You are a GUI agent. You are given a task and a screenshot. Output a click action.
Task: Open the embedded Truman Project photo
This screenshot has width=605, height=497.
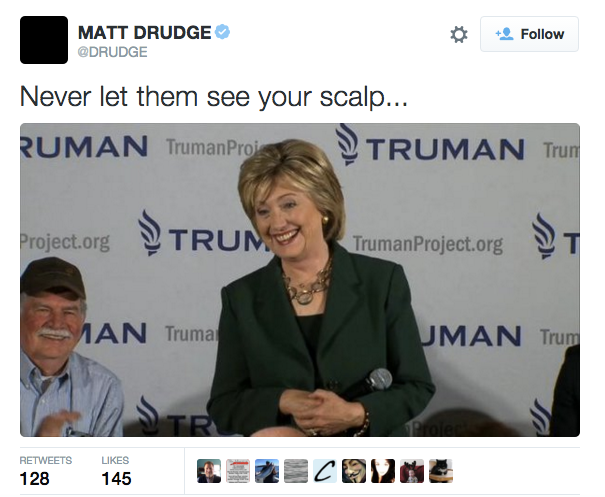click(300, 280)
